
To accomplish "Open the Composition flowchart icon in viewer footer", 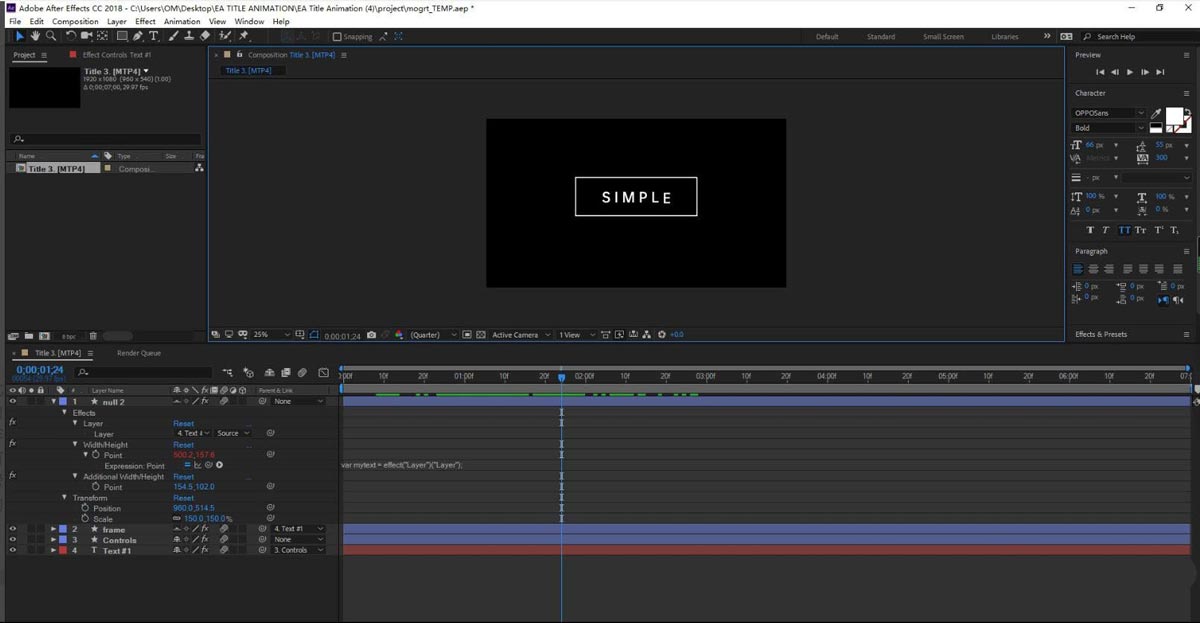I will (x=646, y=335).
